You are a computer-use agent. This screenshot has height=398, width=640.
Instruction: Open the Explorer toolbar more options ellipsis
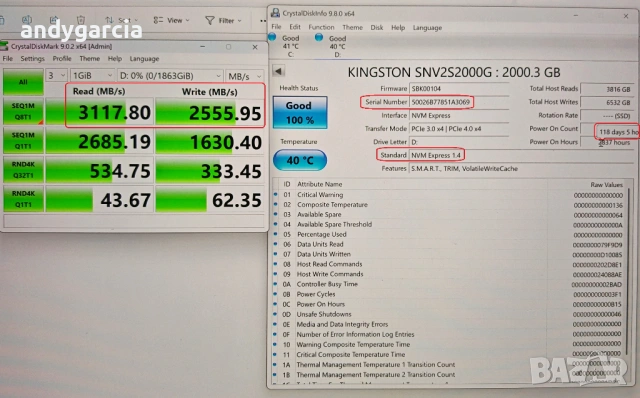(263, 21)
